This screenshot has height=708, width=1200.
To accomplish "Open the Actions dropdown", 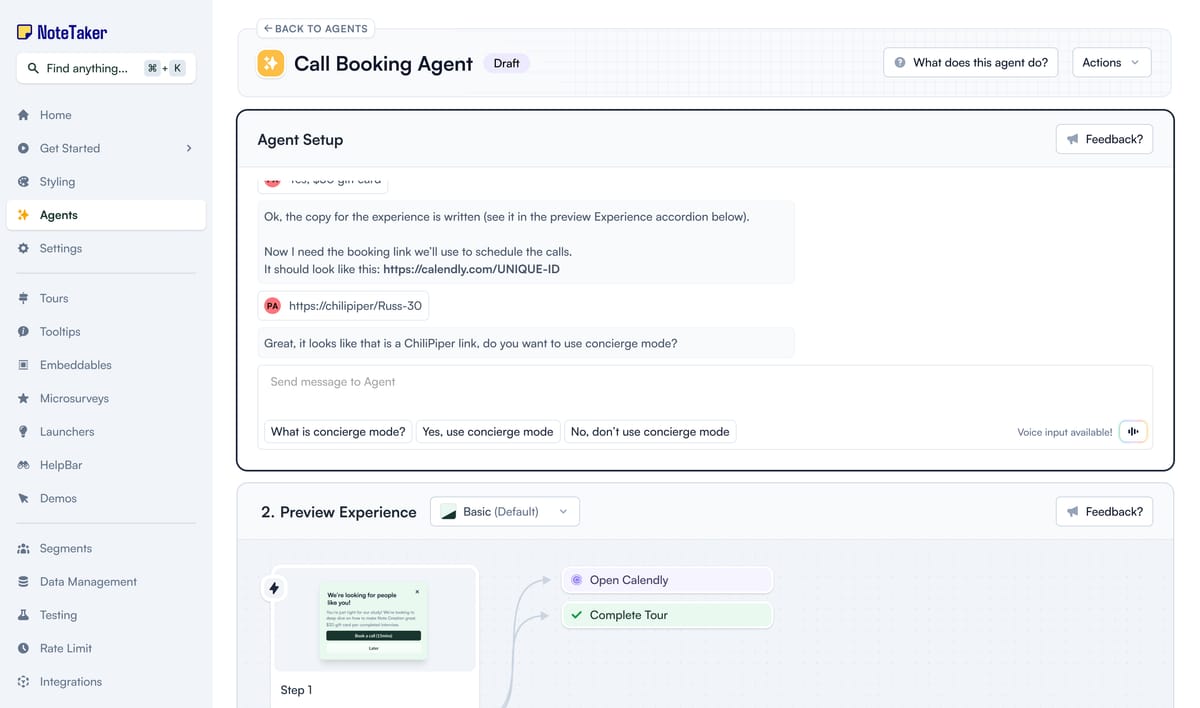I will tap(1111, 62).
